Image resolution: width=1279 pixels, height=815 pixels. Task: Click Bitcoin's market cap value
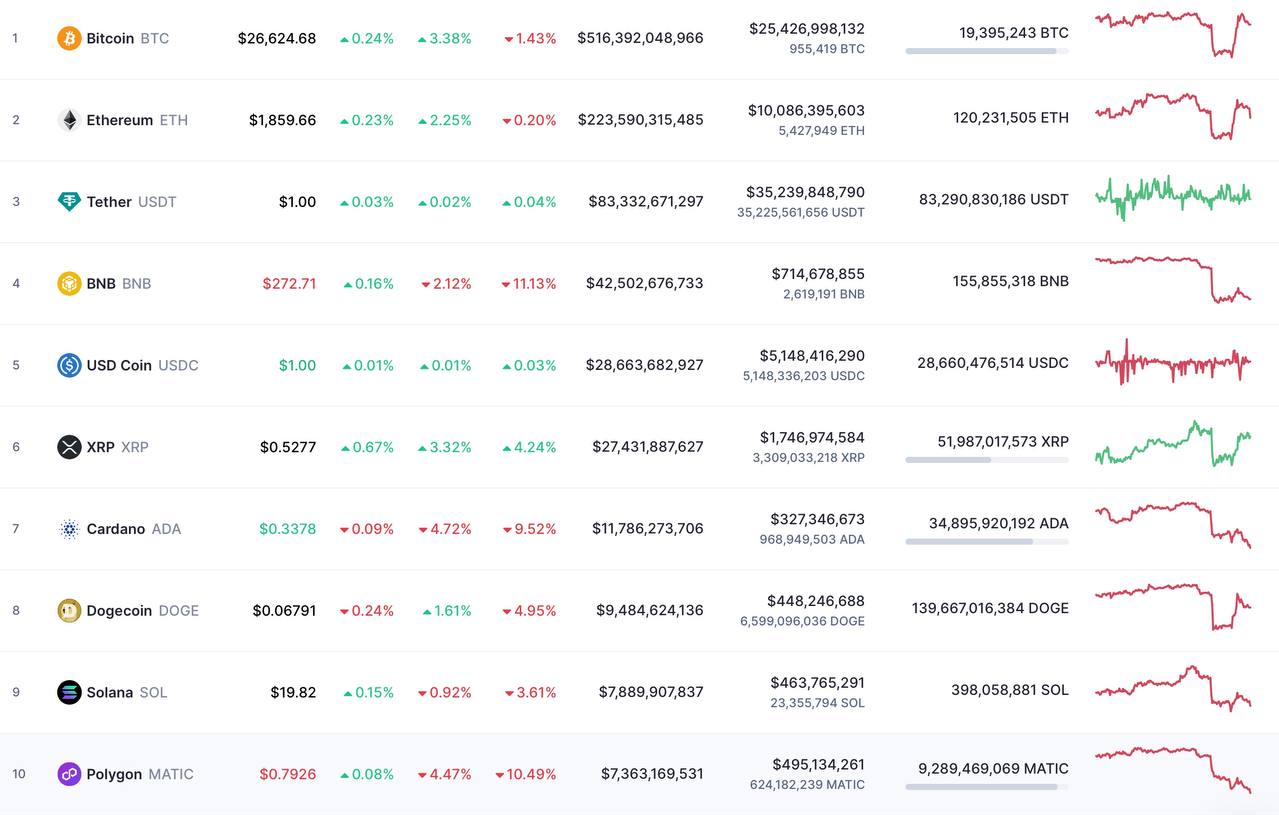tap(640, 38)
